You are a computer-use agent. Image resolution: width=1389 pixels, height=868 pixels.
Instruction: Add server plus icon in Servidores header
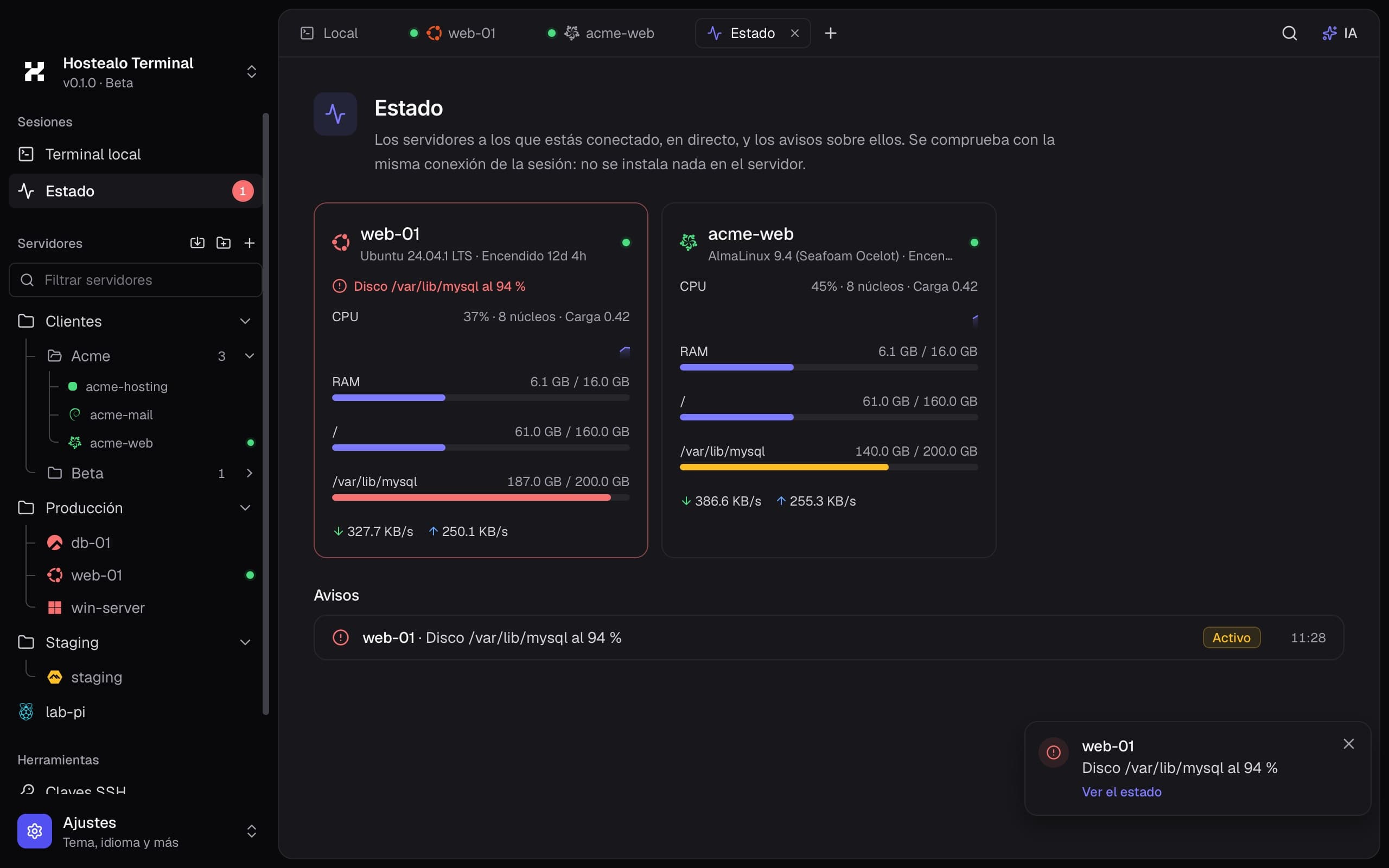tap(249, 243)
